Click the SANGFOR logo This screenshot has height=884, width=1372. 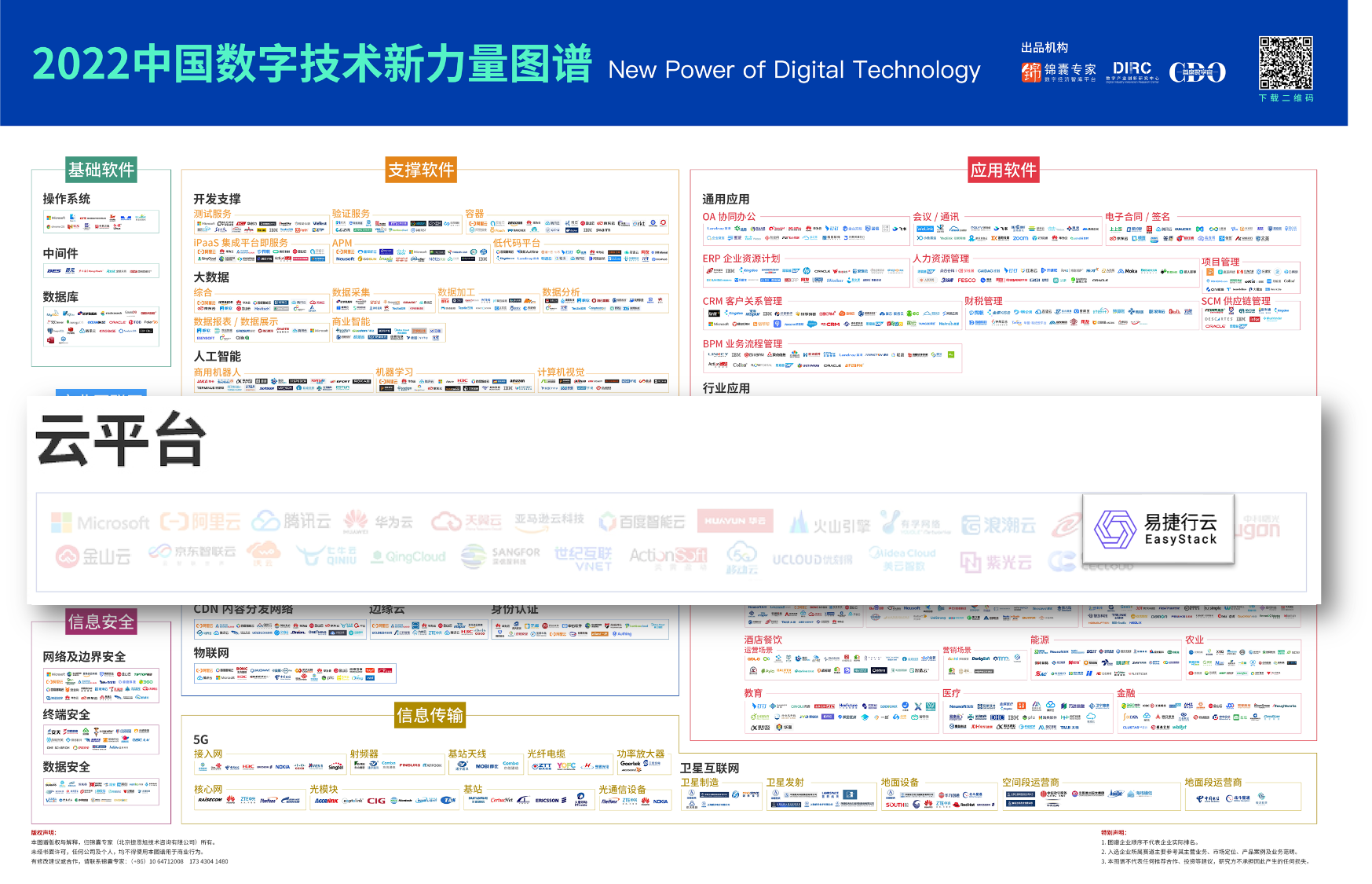[x=500, y=556]
